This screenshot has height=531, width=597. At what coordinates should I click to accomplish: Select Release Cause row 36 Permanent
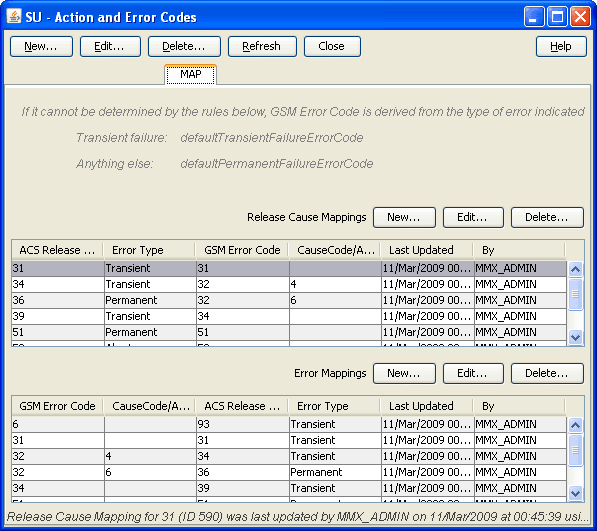pyautogui.click(x=289, y=300)
